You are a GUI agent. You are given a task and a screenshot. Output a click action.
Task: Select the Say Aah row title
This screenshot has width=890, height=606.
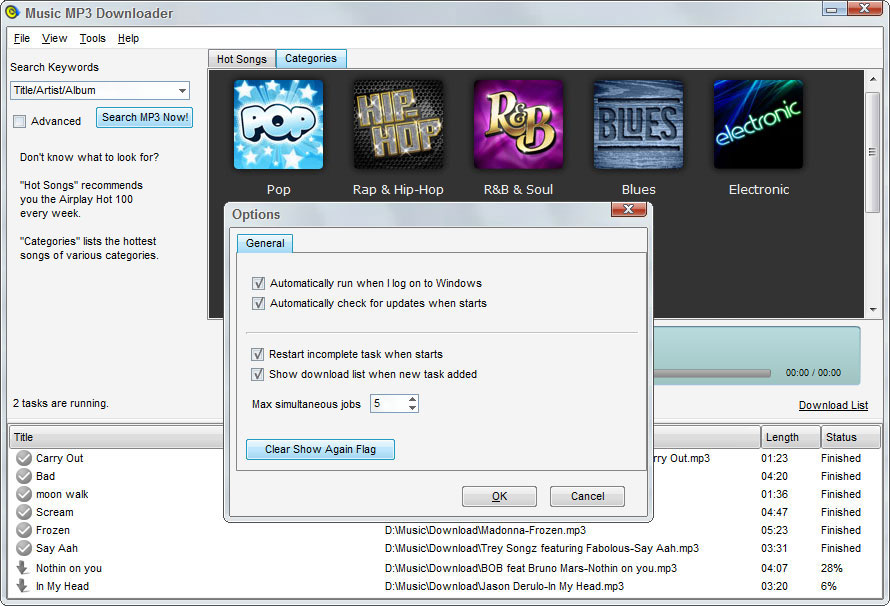pos(57,548)
